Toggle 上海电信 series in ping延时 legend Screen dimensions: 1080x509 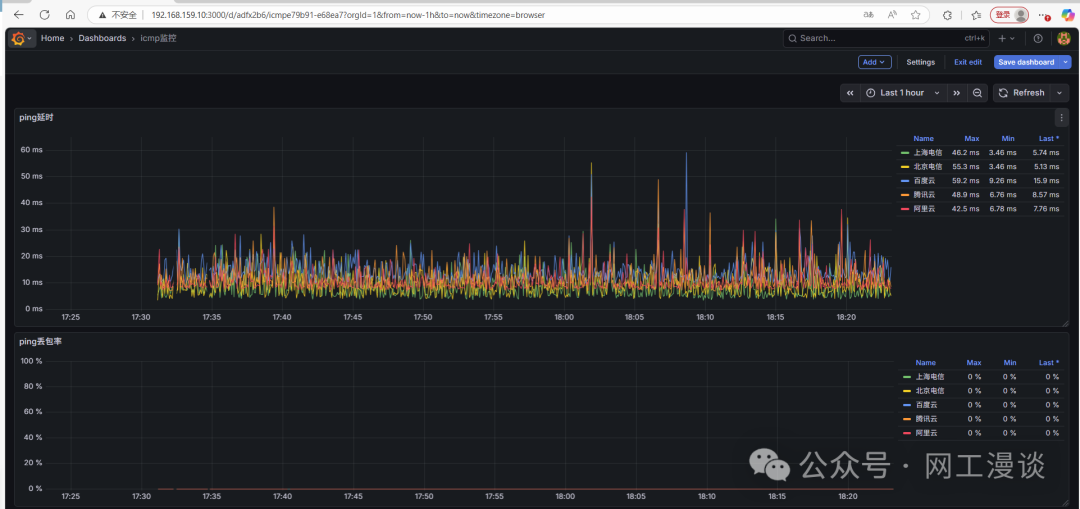928,153
